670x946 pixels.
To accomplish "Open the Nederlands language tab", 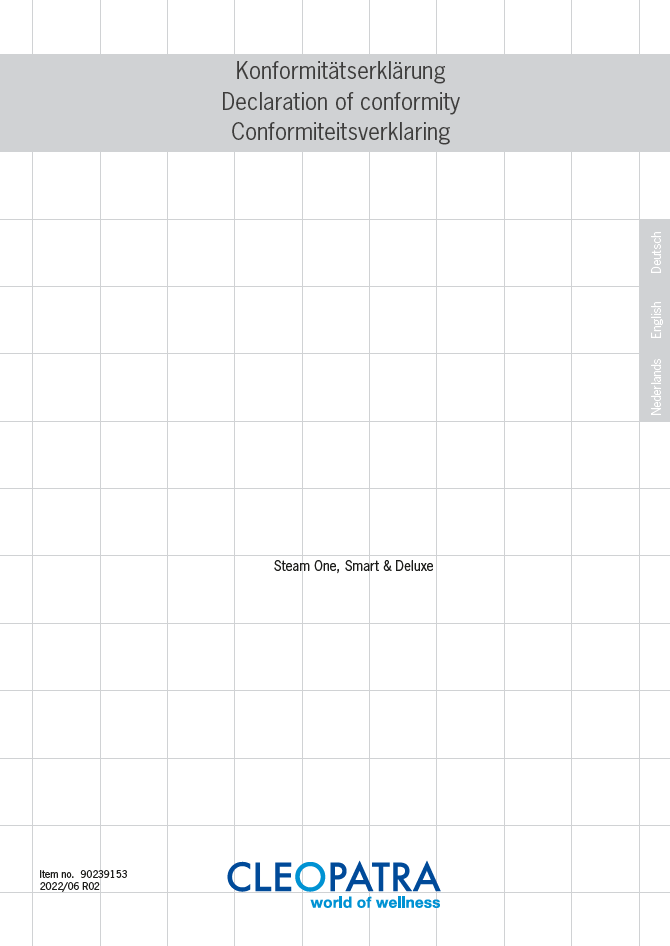I will pos(656,387).
